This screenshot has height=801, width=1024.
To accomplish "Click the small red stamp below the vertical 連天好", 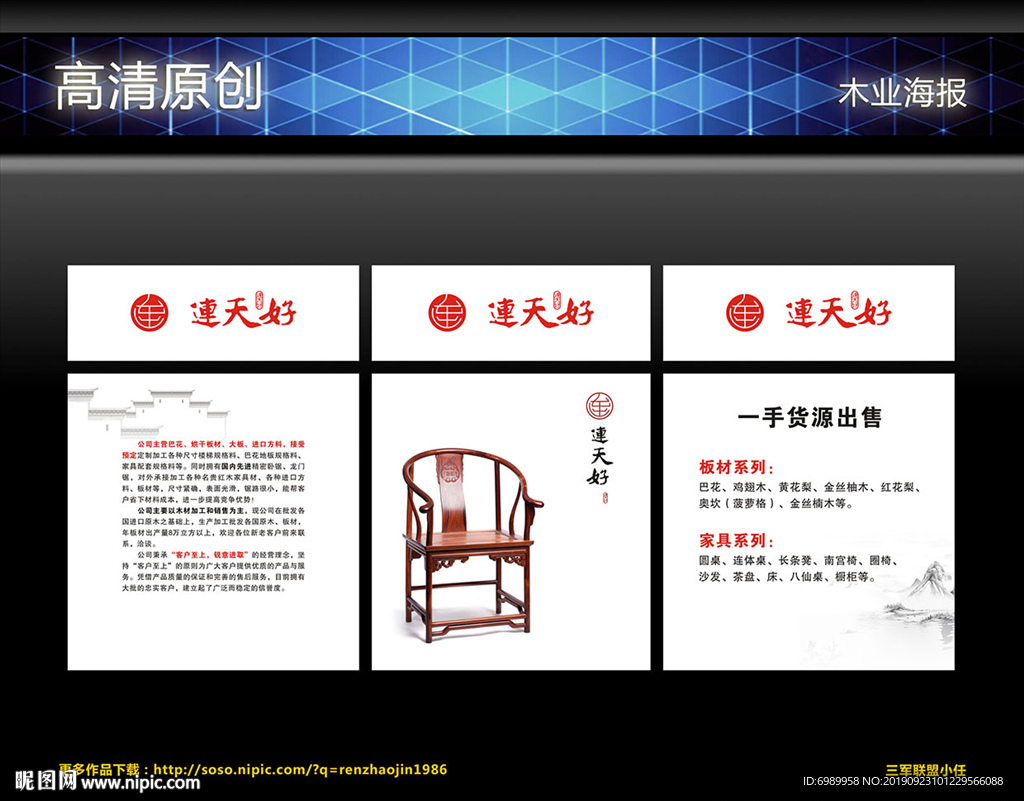I will [x=605, y=498].
